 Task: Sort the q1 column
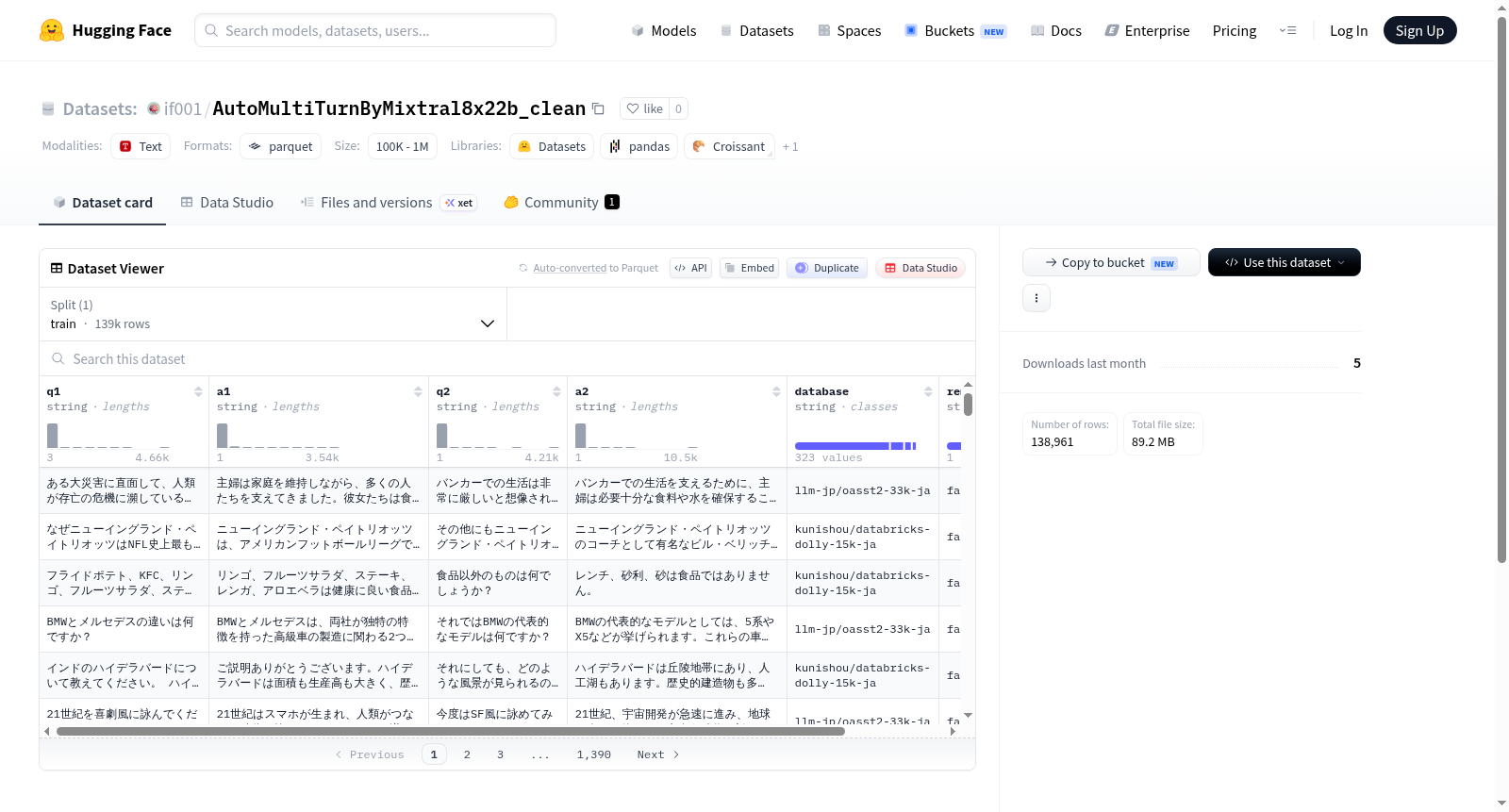[198, 391]
